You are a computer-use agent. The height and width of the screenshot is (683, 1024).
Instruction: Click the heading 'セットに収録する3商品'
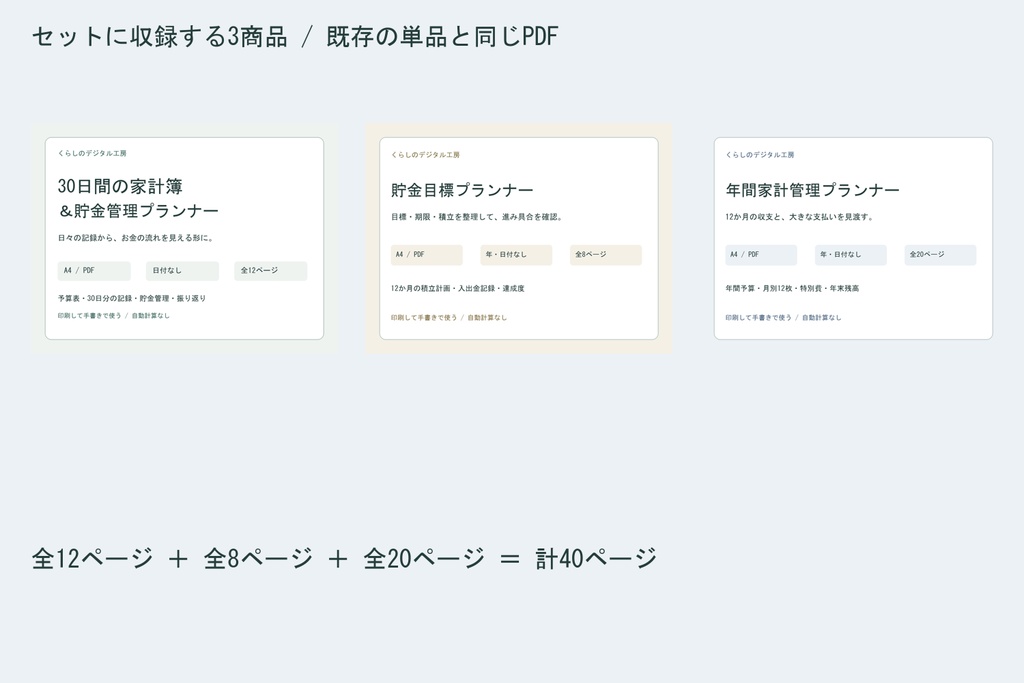pyautogui.click(x=160, y=37)
